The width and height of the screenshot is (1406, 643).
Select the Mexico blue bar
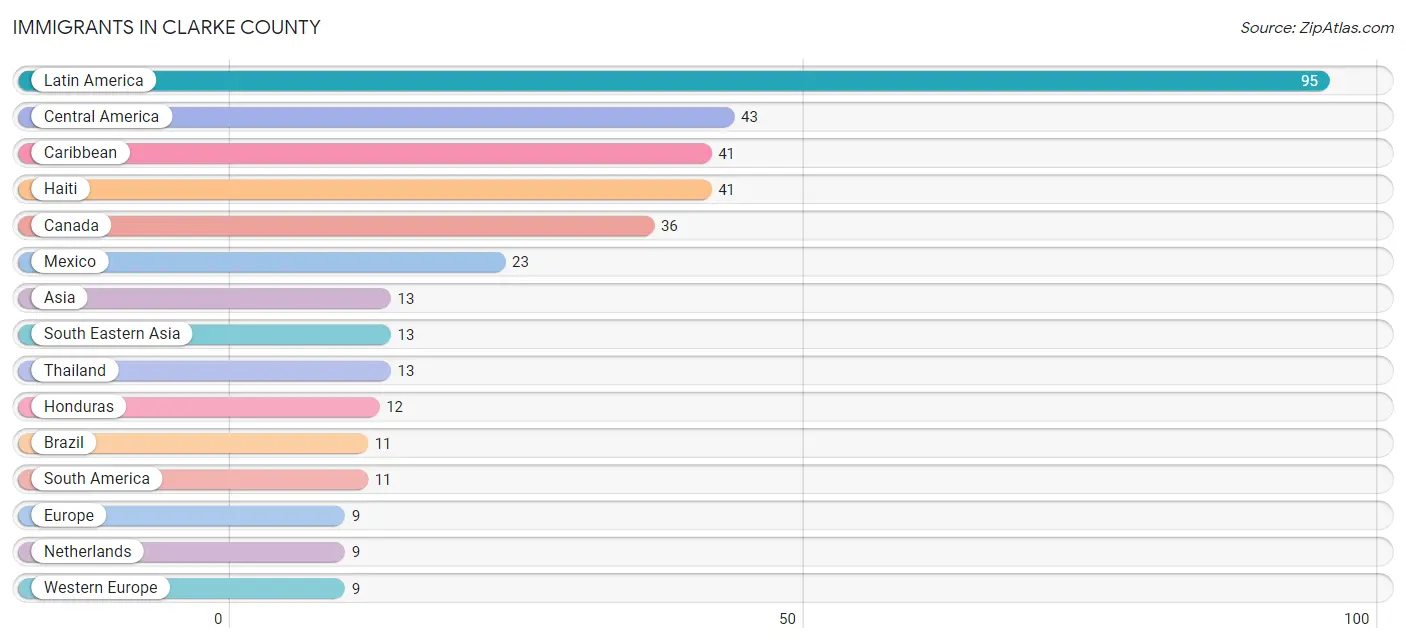coord(262,262)
